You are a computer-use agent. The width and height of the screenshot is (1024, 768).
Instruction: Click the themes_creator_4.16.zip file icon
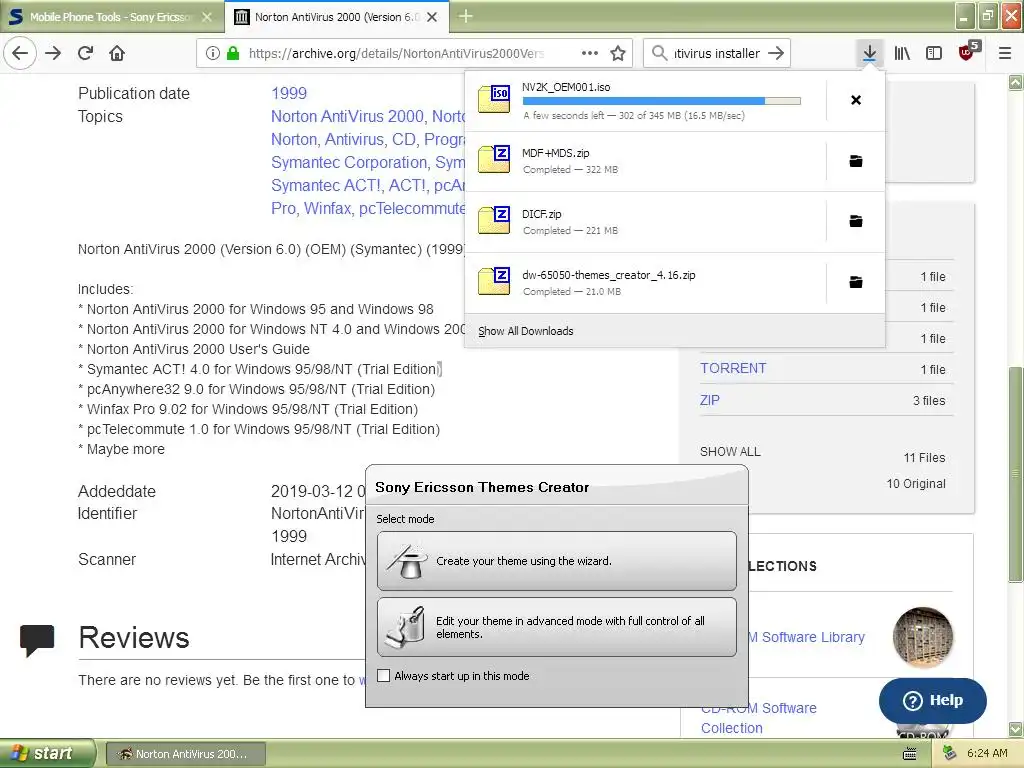[x=494, y=281]
